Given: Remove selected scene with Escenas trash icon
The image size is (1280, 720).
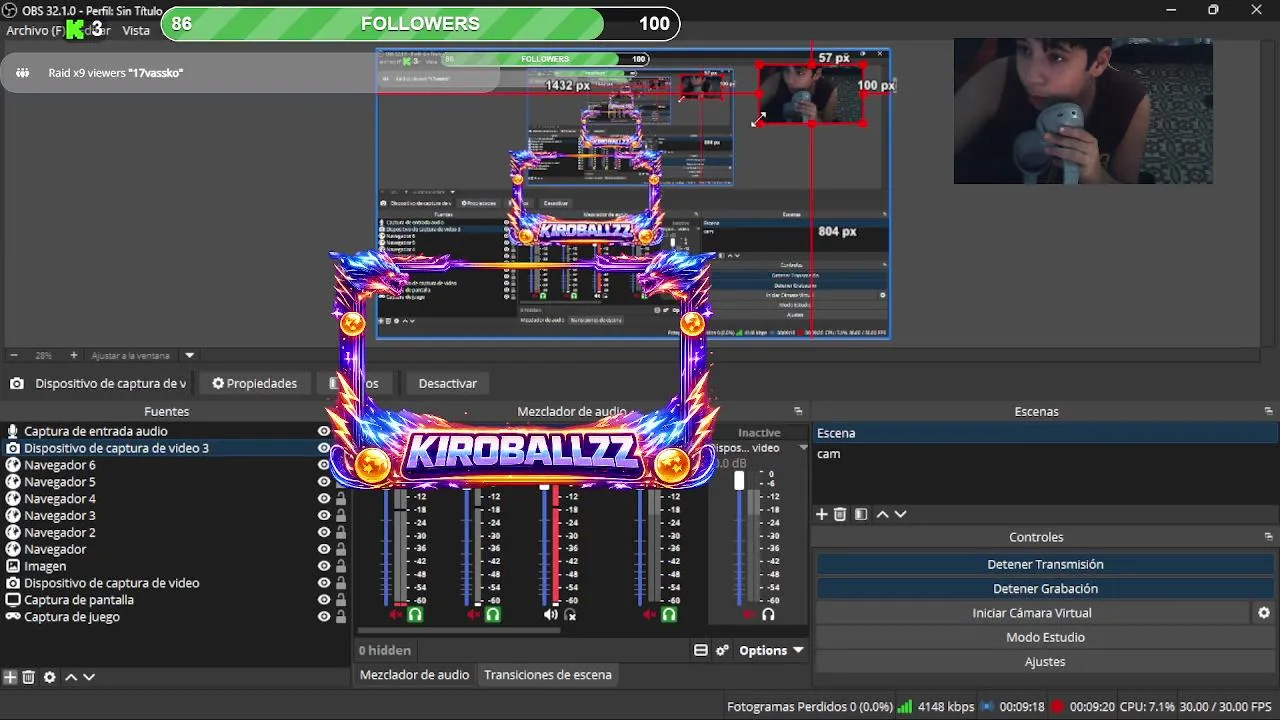Looking at the screenshot, I should pos(840,514).
